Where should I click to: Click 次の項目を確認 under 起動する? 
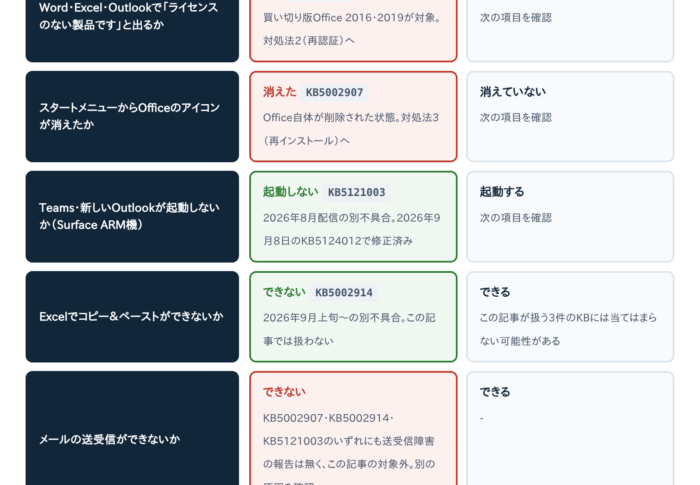(516, 218)
